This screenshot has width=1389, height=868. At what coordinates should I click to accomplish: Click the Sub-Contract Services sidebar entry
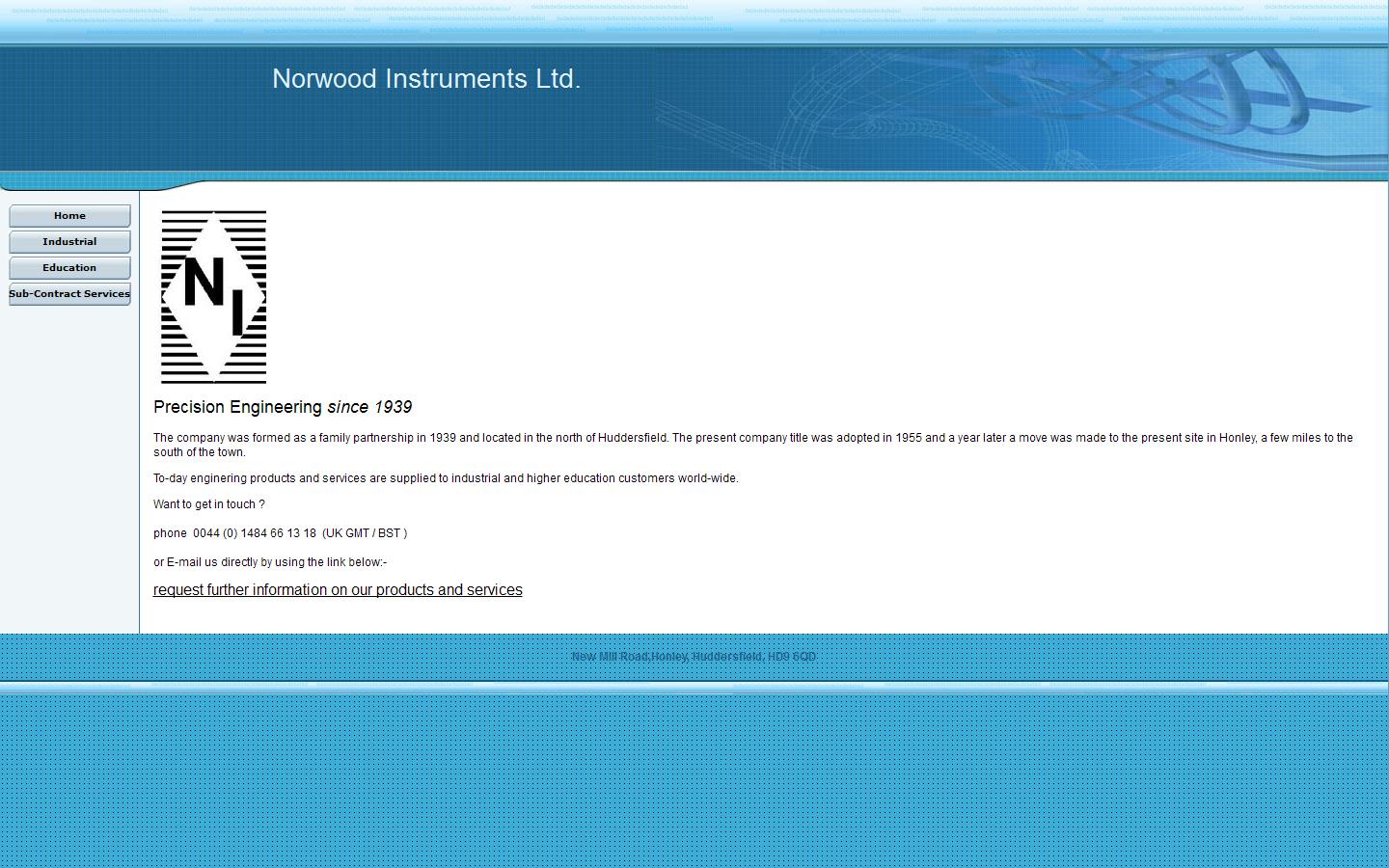pyautogui.click(x=68, y=293)
